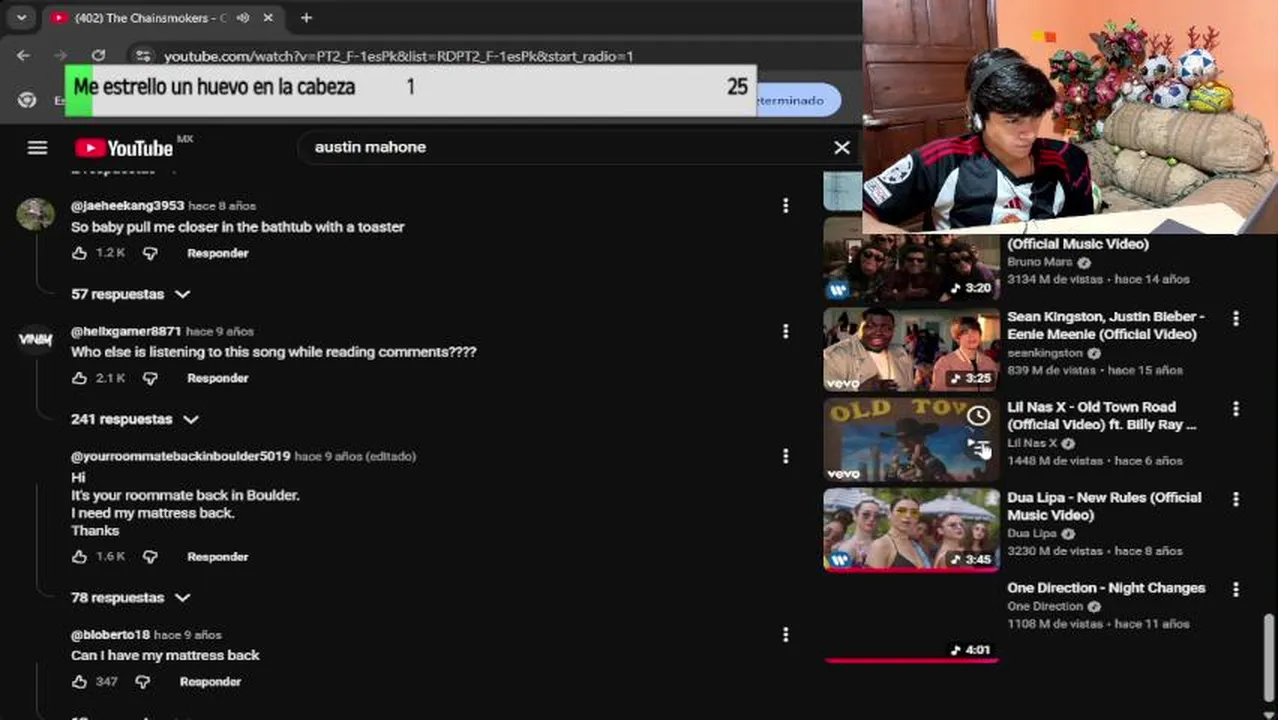Open more options for Night Changes video
The height and width of the screenshot is (720, 1278).
tap(1236, 590)
